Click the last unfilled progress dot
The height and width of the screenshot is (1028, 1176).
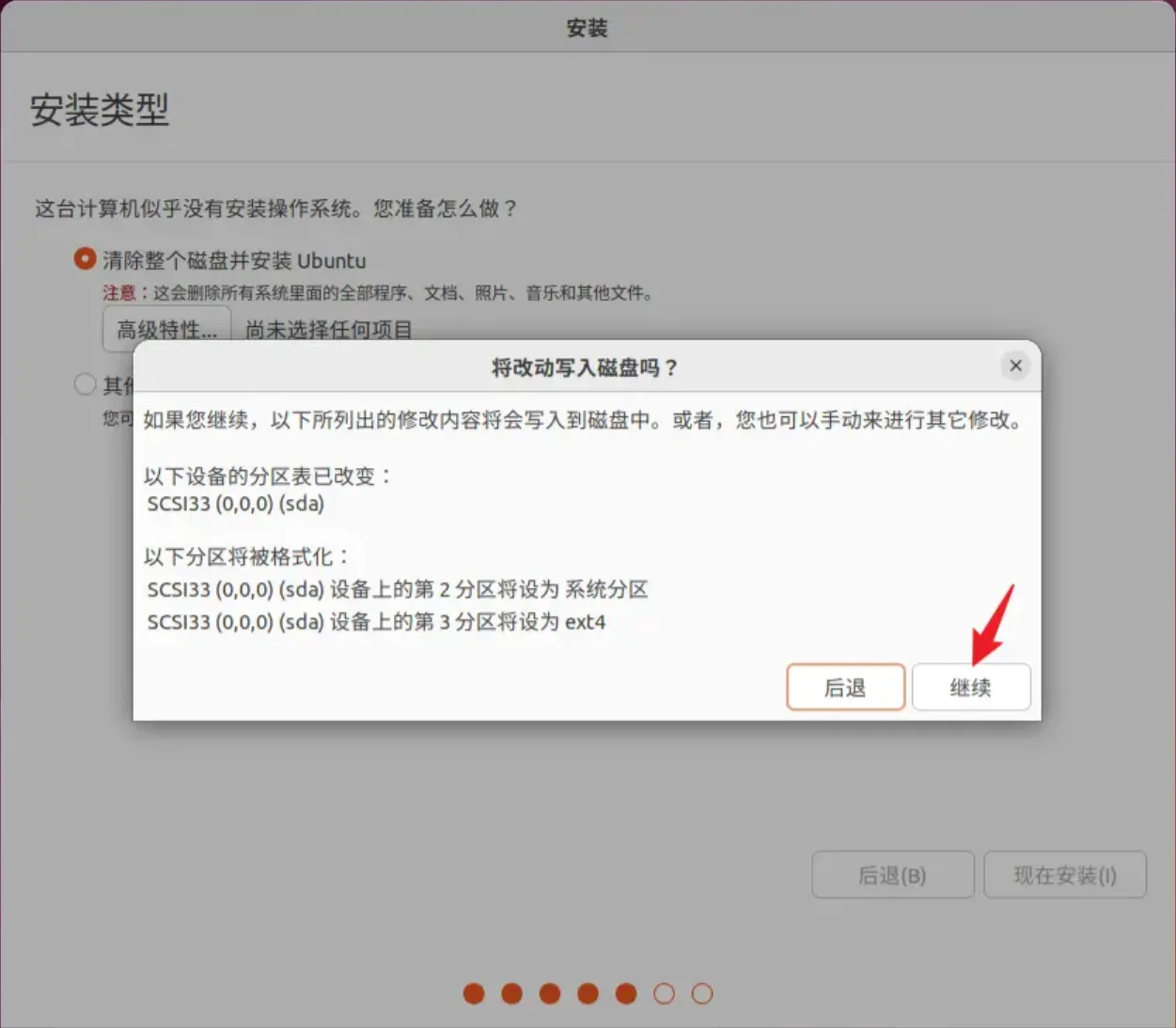click(x=702, y=993)
